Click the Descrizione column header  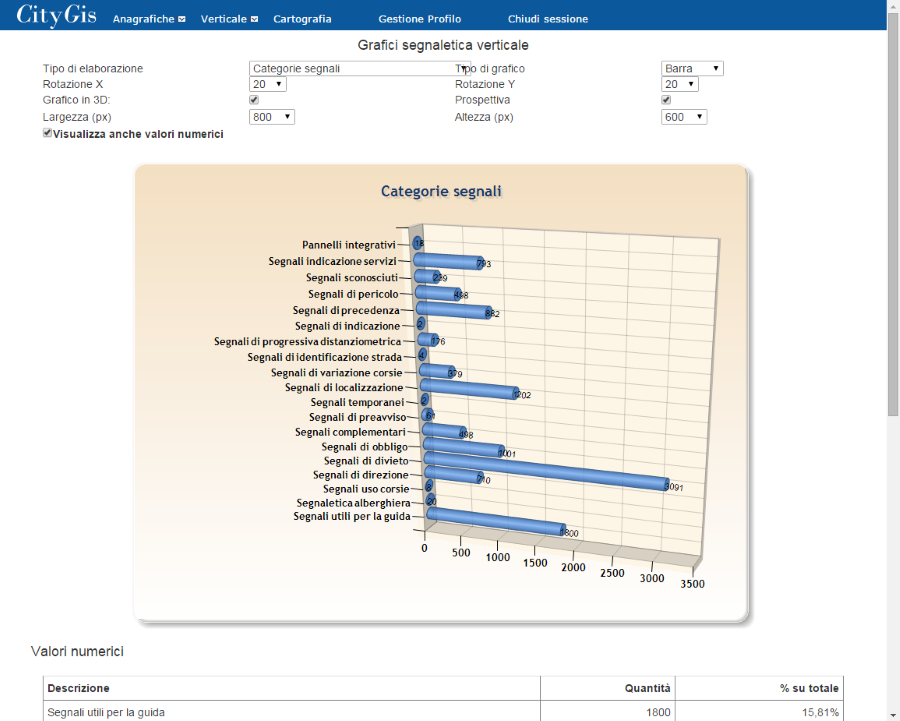coord(78,688)
